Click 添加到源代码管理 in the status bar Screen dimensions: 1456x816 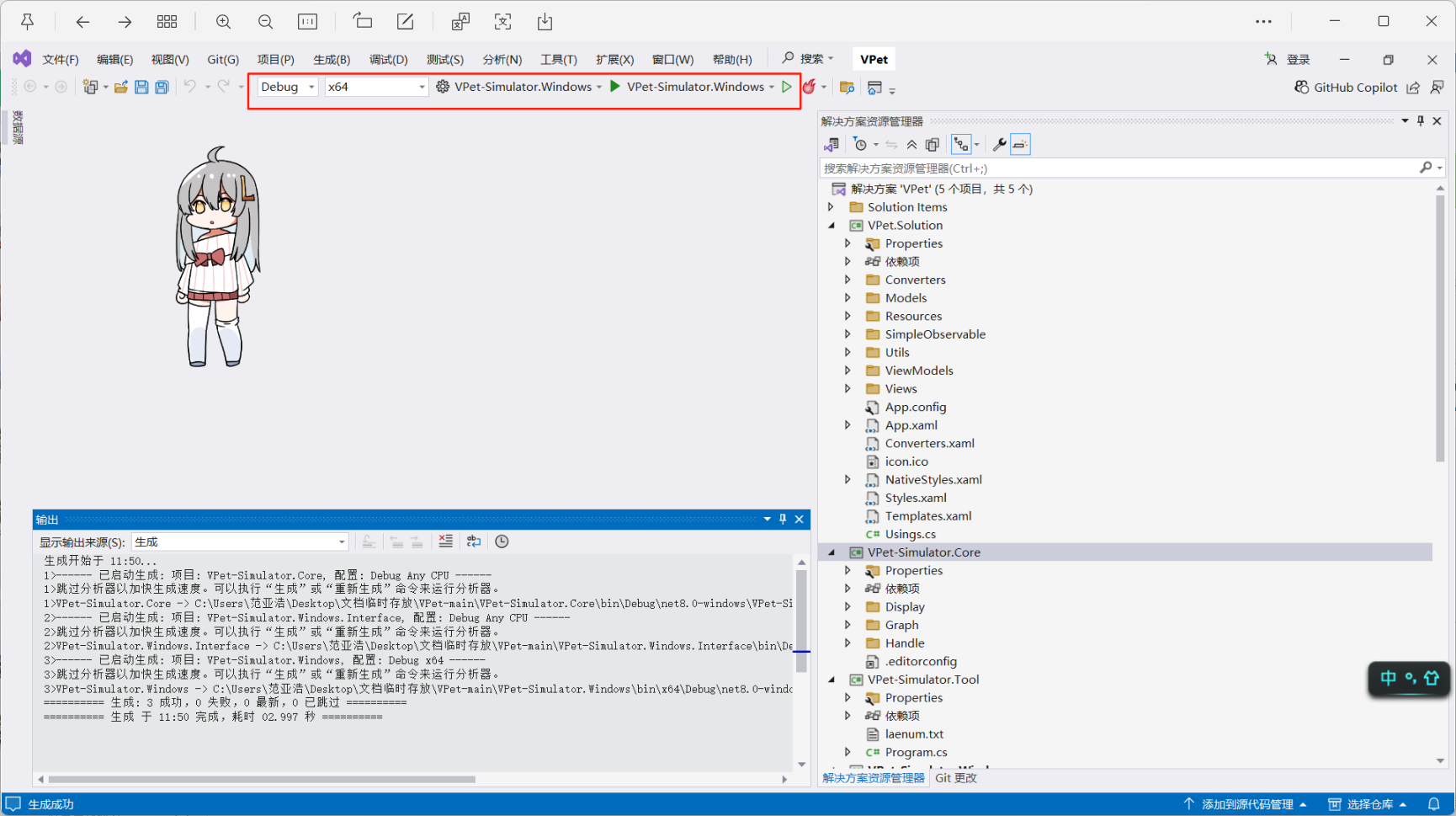[1245, 804]
